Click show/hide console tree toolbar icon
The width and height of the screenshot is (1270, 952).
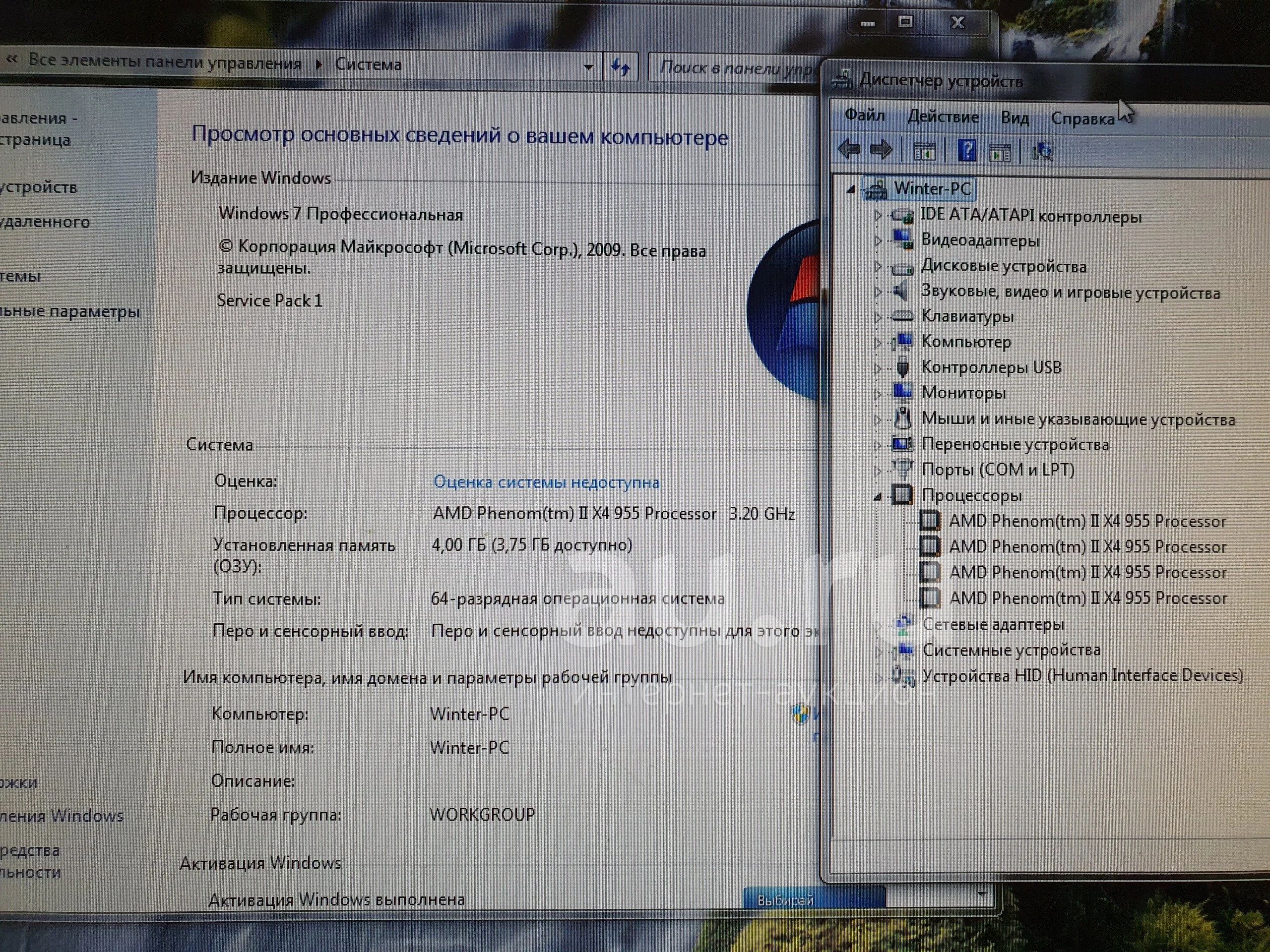[x=924, y=152]
